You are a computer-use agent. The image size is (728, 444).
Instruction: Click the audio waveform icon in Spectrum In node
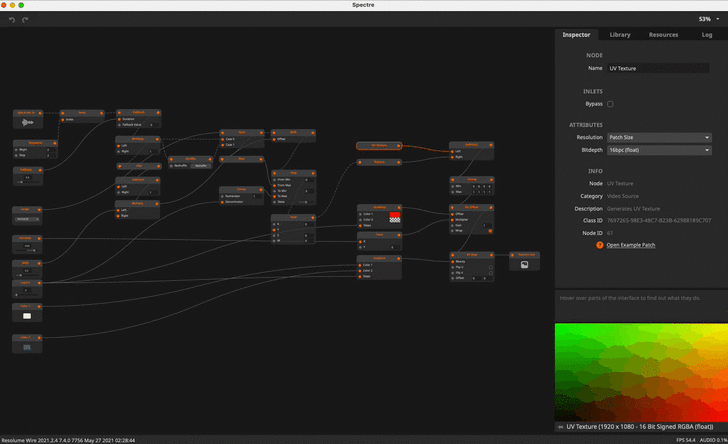click(27, 122)
